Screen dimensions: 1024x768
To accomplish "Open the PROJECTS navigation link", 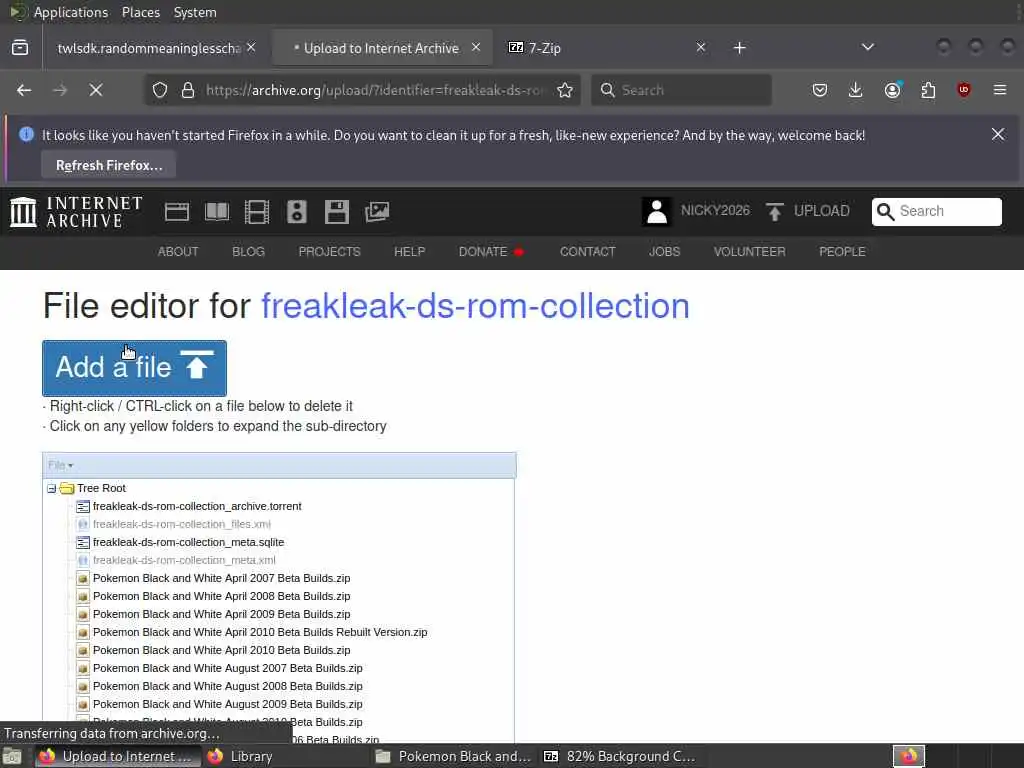I will pos(329,252).
